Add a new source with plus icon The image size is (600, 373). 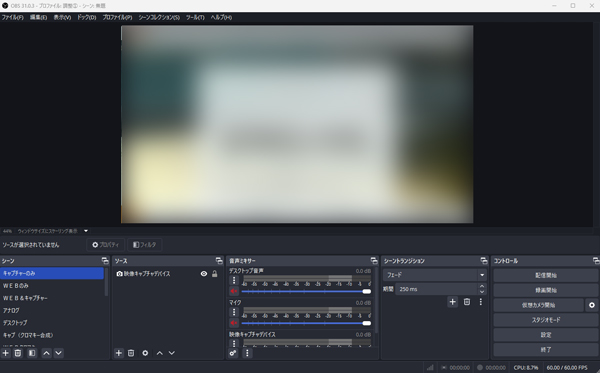coord(119,353)
